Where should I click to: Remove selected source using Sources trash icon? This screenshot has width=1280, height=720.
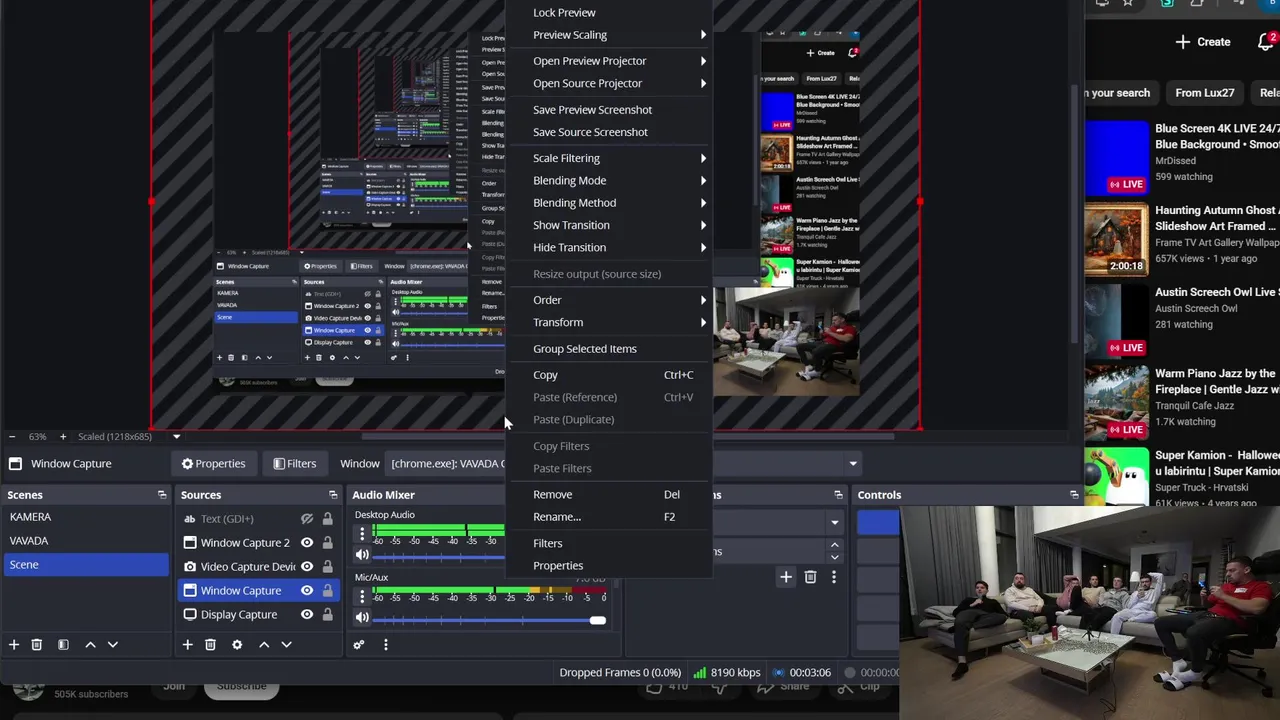[x=210, y=645]
